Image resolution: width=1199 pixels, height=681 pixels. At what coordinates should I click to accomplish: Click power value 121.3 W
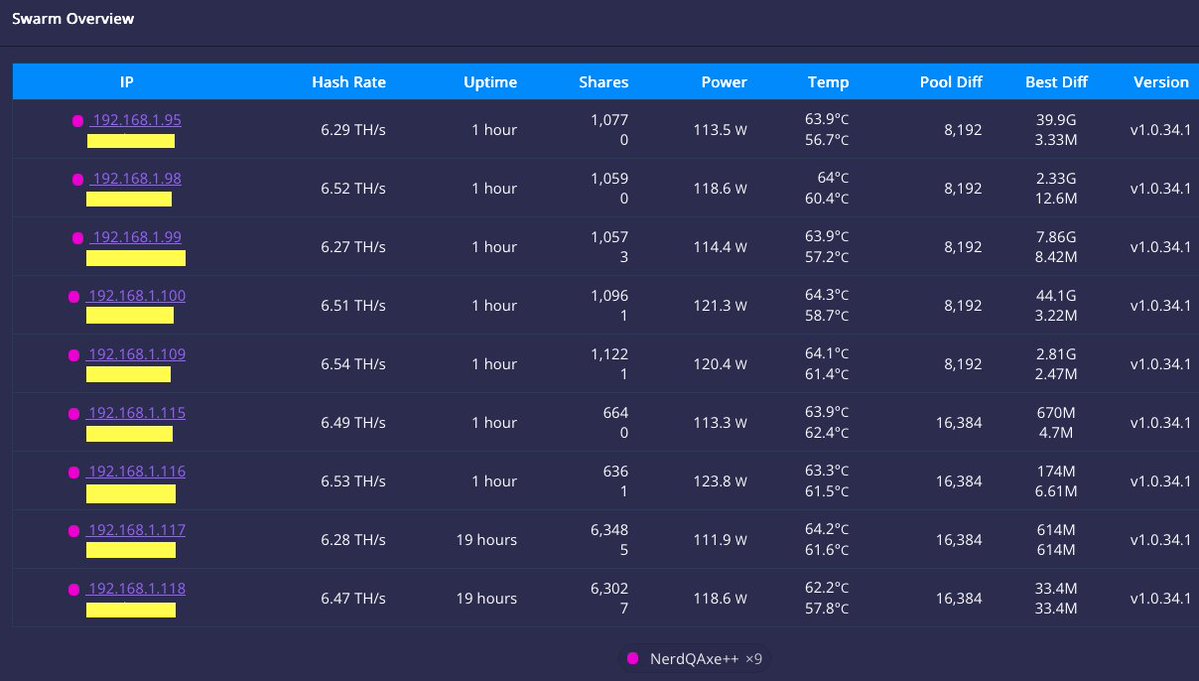(x=720, y=306)
